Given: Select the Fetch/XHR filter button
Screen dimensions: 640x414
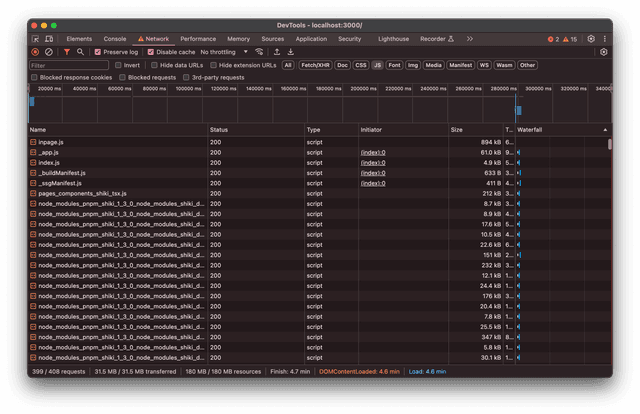Looking at the screenshot, I should point(315,64).
